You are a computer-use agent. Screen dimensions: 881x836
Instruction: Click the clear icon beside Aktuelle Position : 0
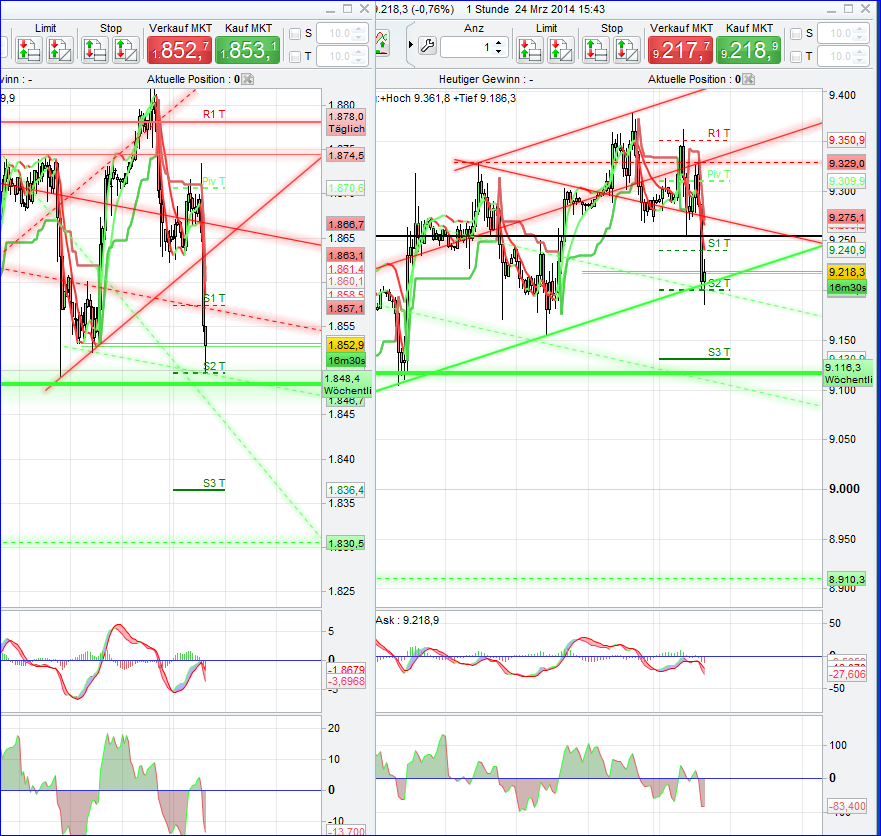(x=247, y=78)
